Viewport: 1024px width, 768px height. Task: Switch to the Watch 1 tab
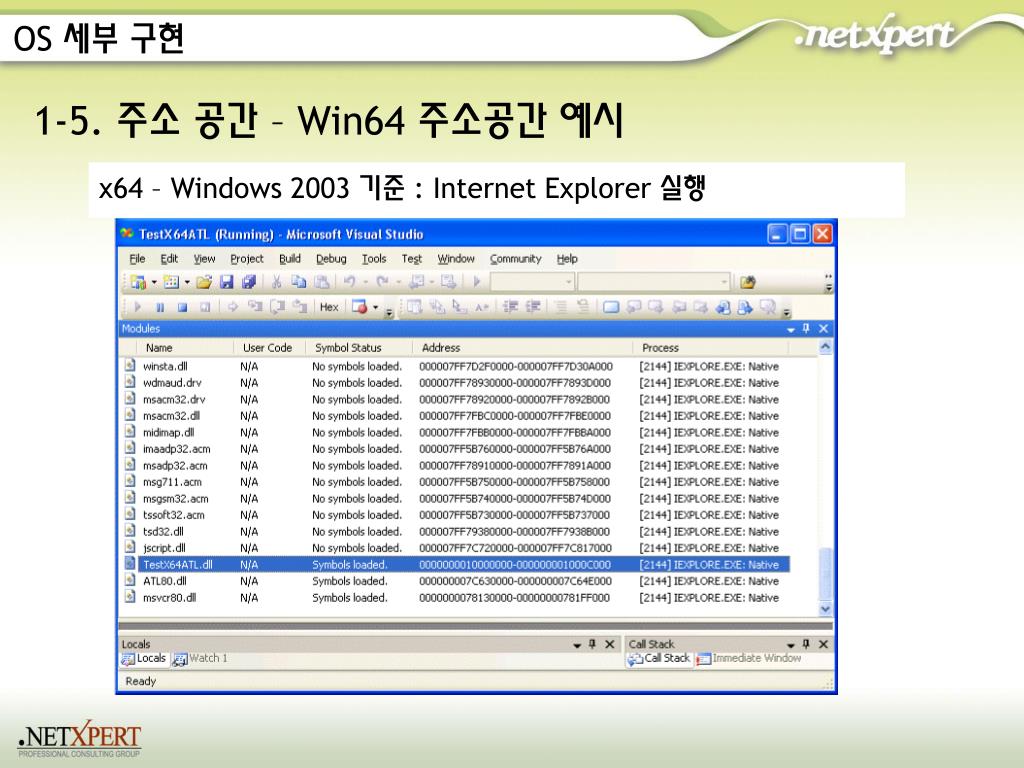pos(200,658)
